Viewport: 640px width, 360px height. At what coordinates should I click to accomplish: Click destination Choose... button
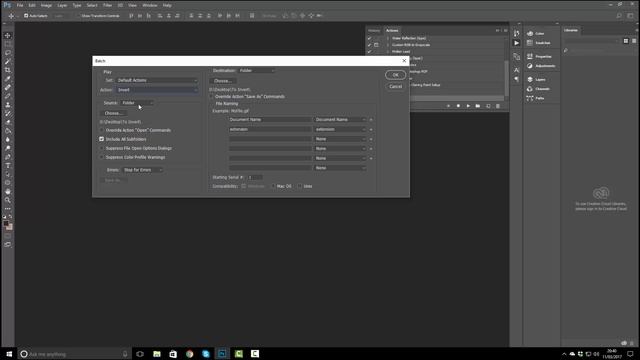223,81
